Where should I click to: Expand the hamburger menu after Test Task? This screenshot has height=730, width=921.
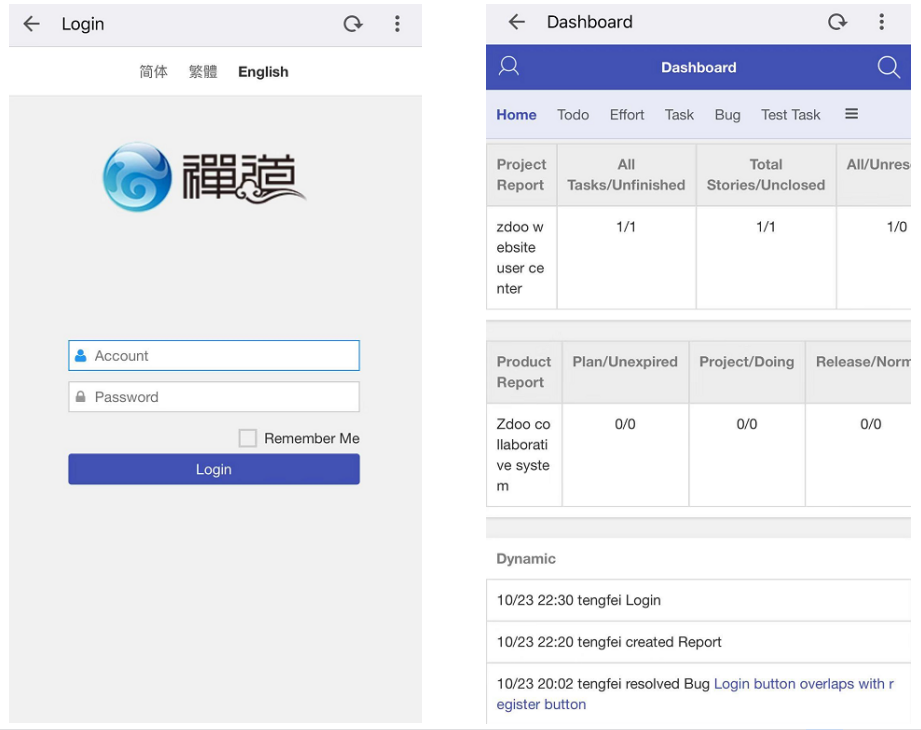[x=852, y=114]
